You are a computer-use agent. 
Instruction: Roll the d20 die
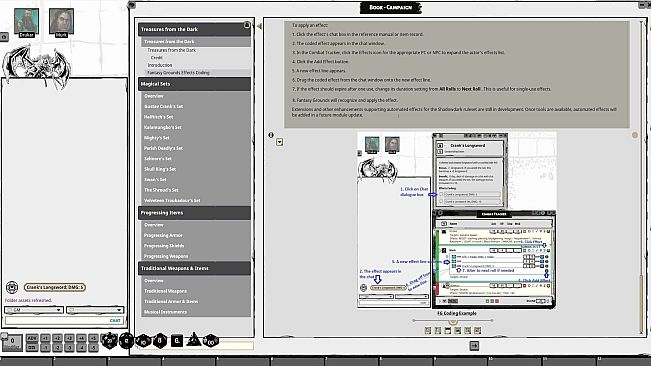pyautogui.click(x=110, y=340)
